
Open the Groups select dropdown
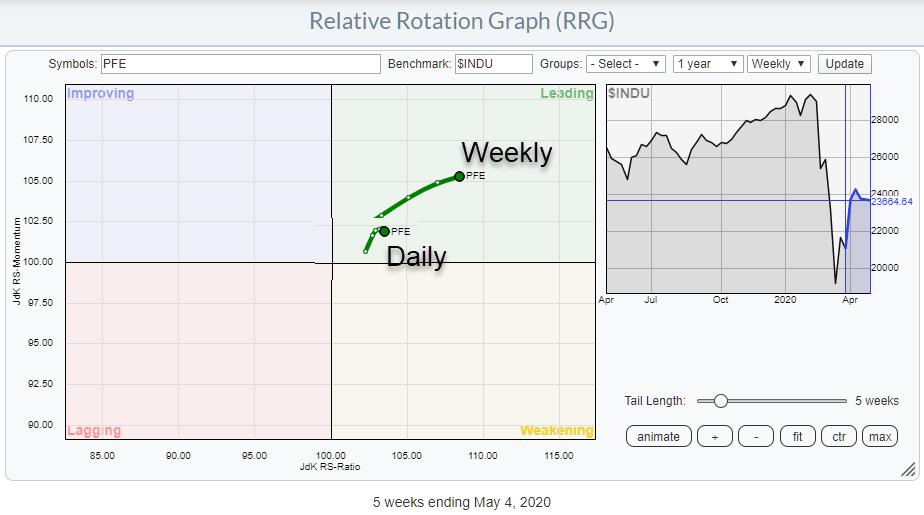click(625, 64)
